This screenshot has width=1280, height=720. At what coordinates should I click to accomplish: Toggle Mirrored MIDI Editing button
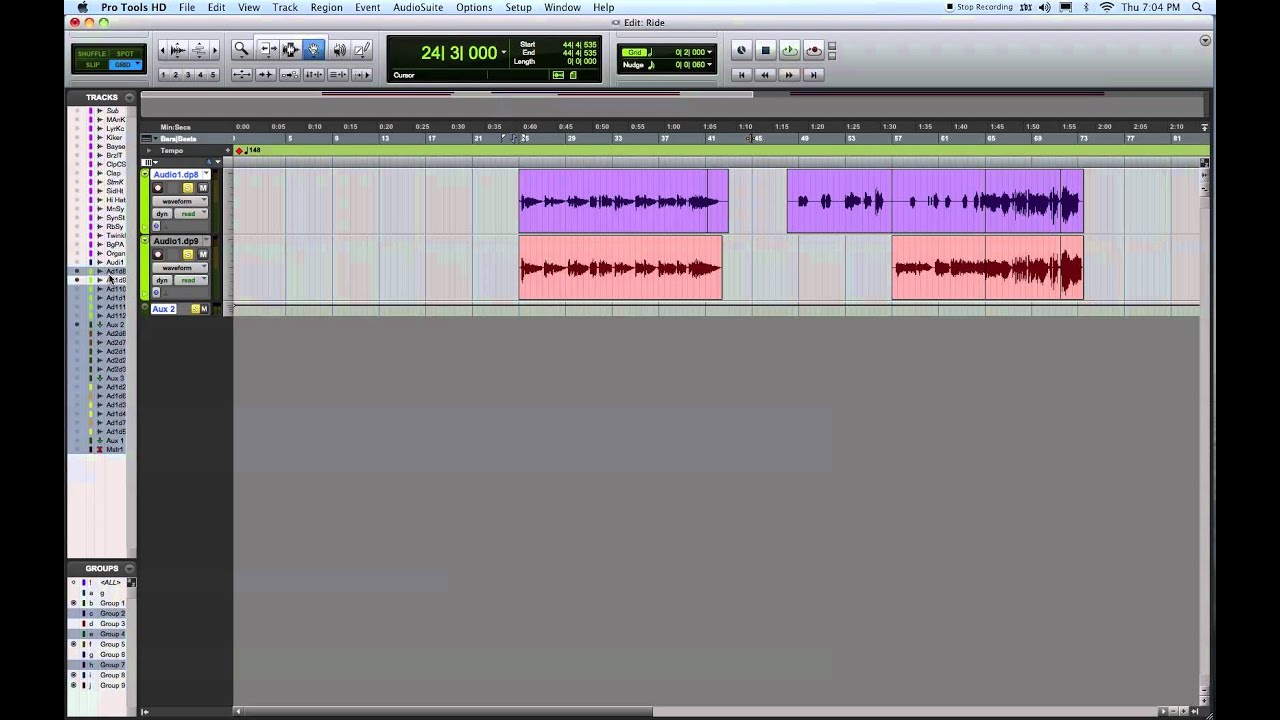(x=290, y=75)
